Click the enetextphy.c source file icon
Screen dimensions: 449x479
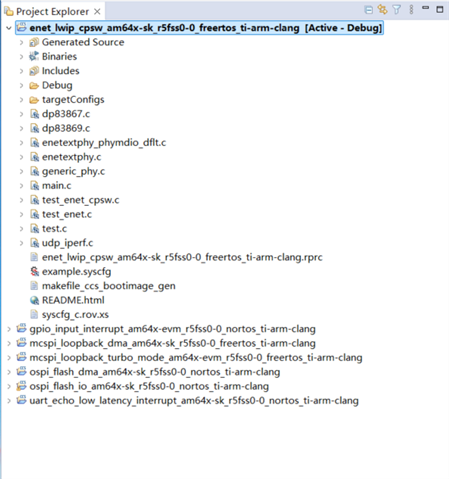click(35, 157)
